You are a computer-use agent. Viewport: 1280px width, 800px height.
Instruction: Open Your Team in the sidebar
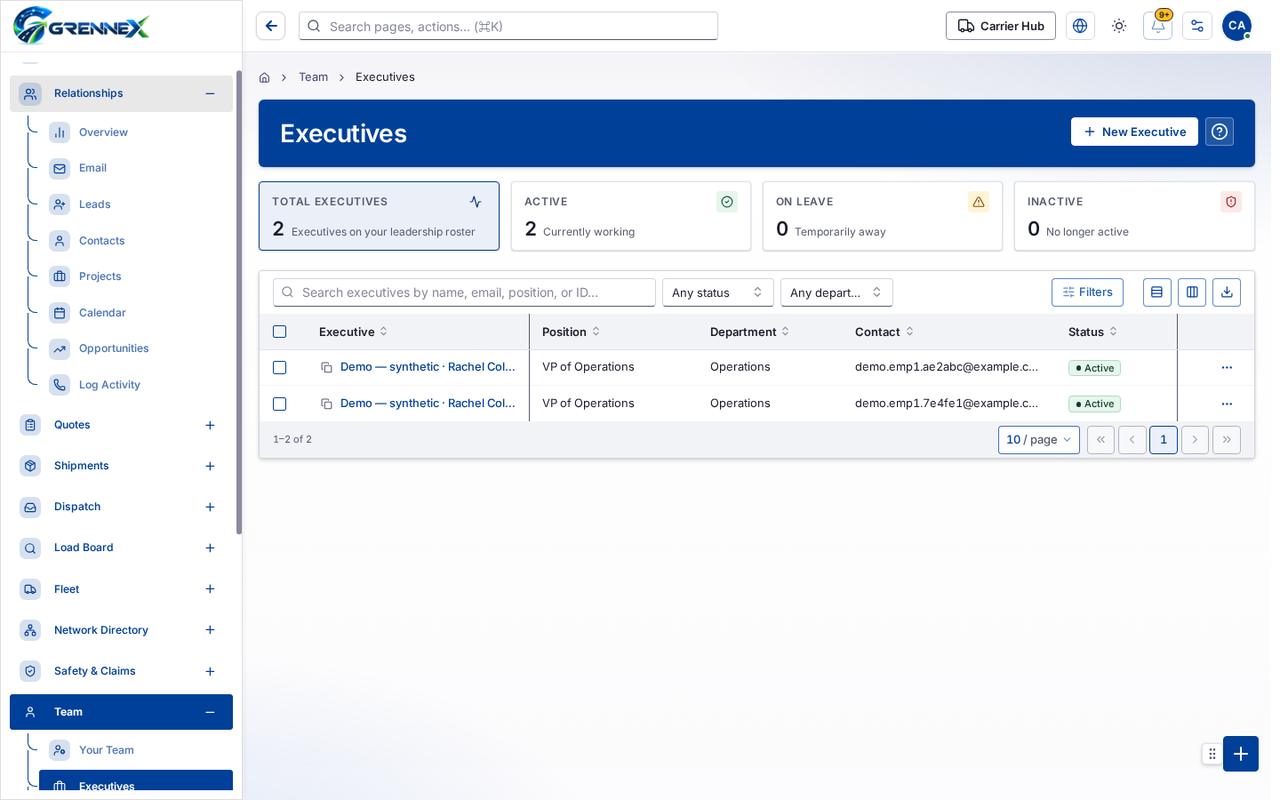(x=136, y=750)
